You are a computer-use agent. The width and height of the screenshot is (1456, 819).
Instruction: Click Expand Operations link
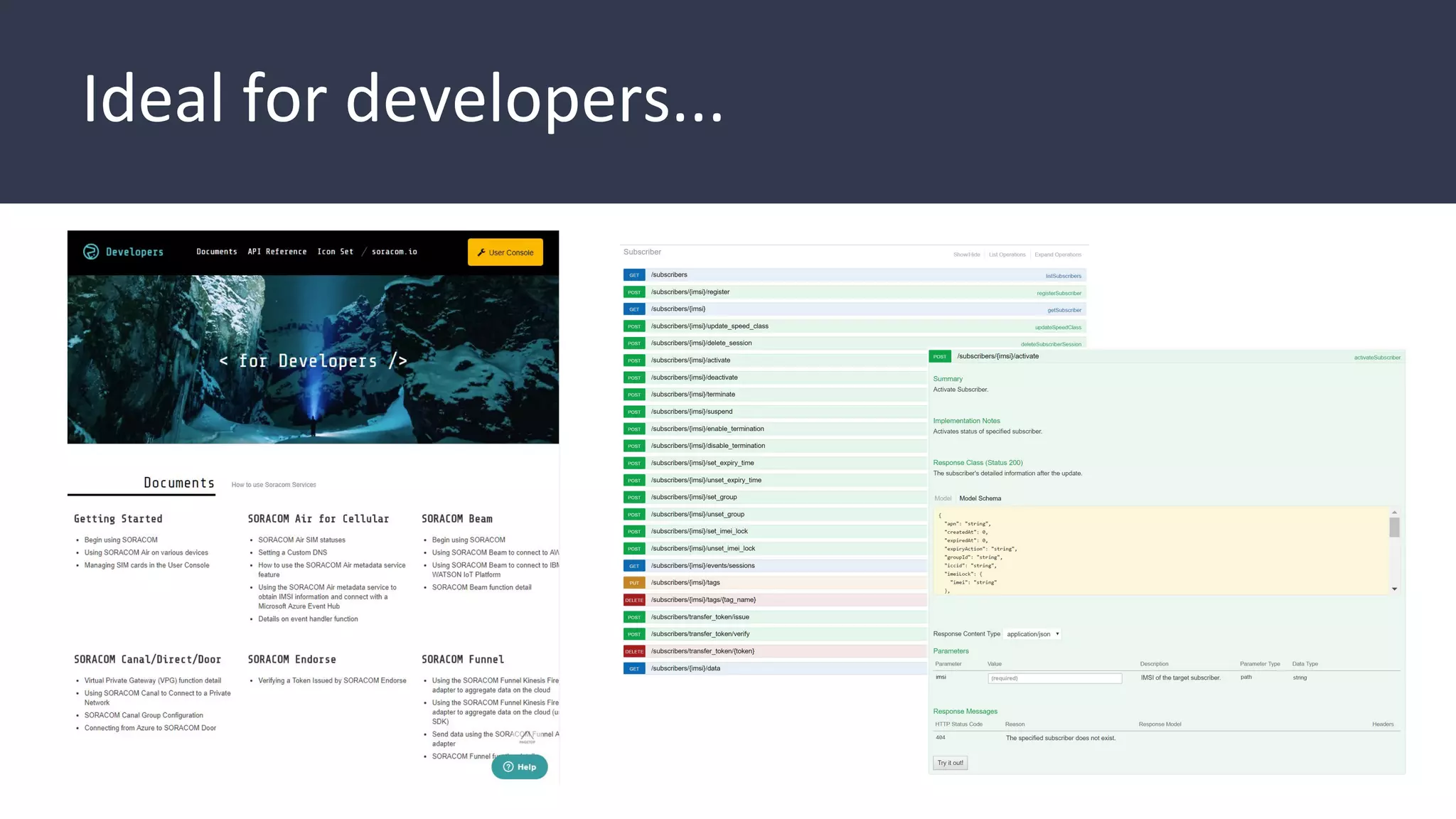(x=1057, y=255)
